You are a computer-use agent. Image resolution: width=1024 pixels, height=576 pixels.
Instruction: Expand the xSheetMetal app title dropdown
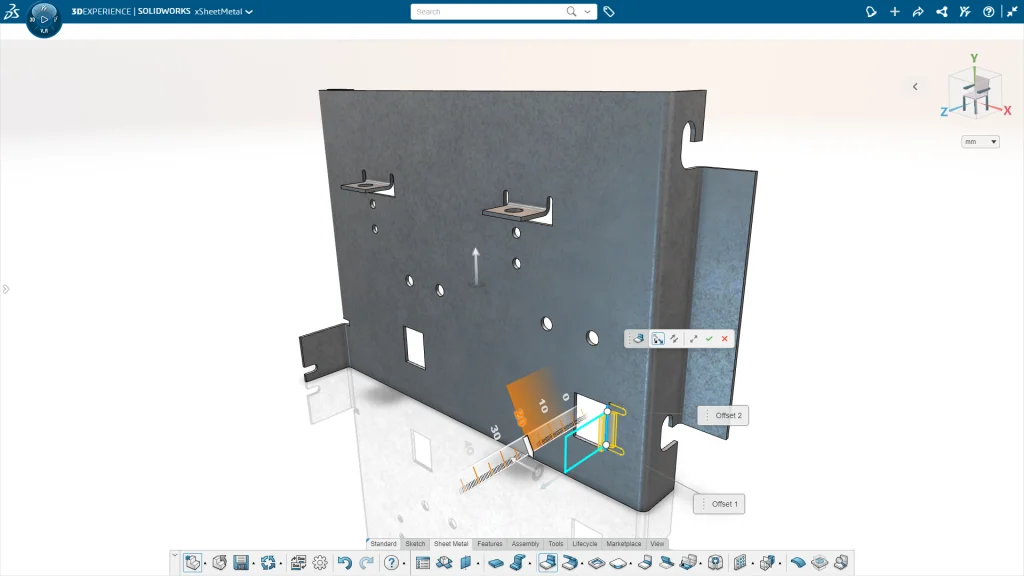tap(249, 12)
